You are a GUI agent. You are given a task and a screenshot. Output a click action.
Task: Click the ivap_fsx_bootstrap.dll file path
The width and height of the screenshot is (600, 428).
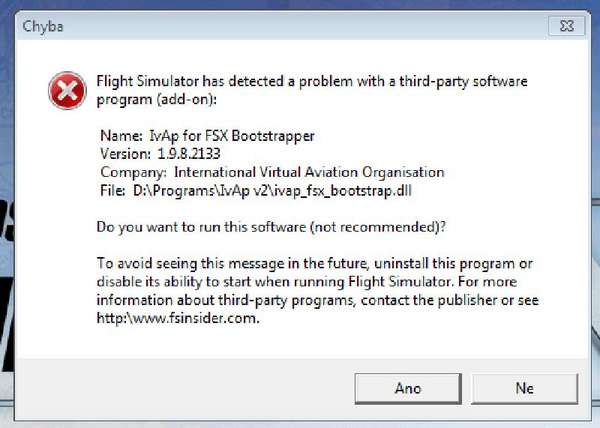coord(272,190)
